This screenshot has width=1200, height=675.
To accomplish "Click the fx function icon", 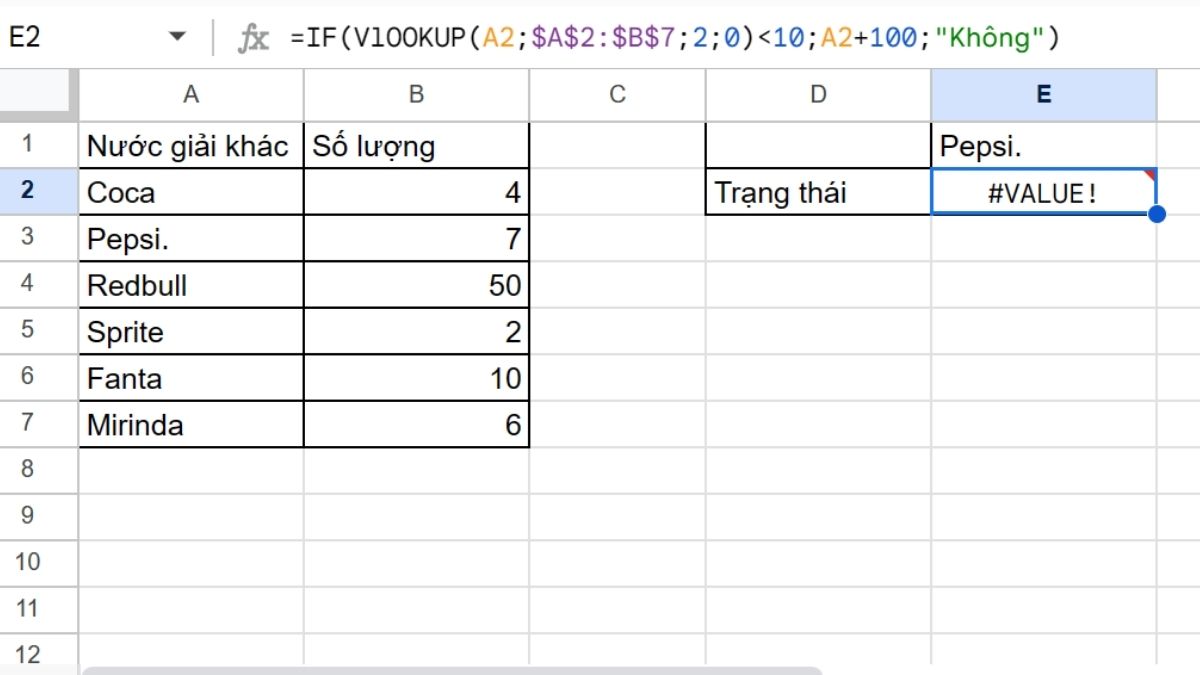I will 253,38.
